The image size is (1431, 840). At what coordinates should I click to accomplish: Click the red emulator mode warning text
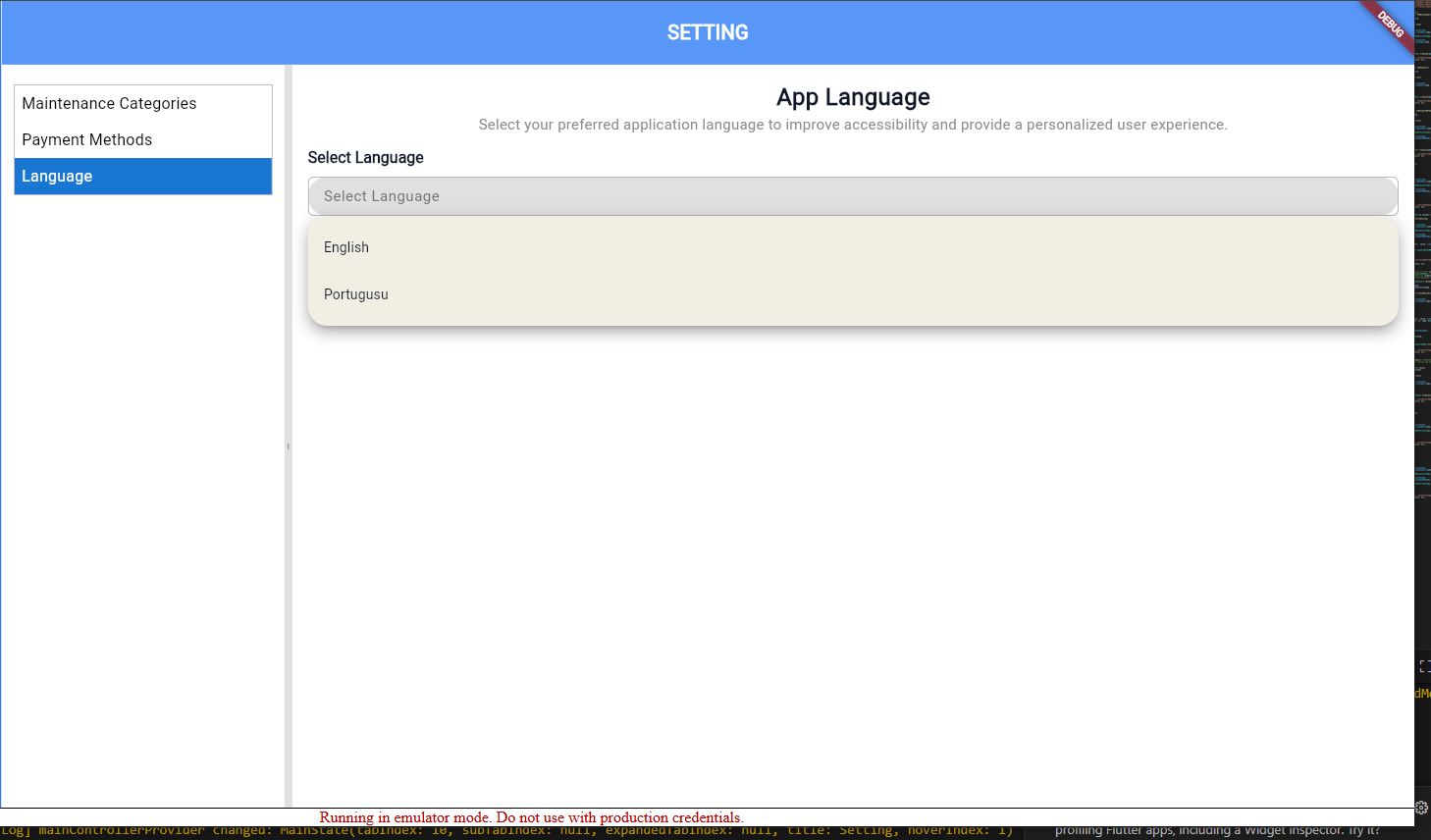pyautogui.click(x=531, y=817)
